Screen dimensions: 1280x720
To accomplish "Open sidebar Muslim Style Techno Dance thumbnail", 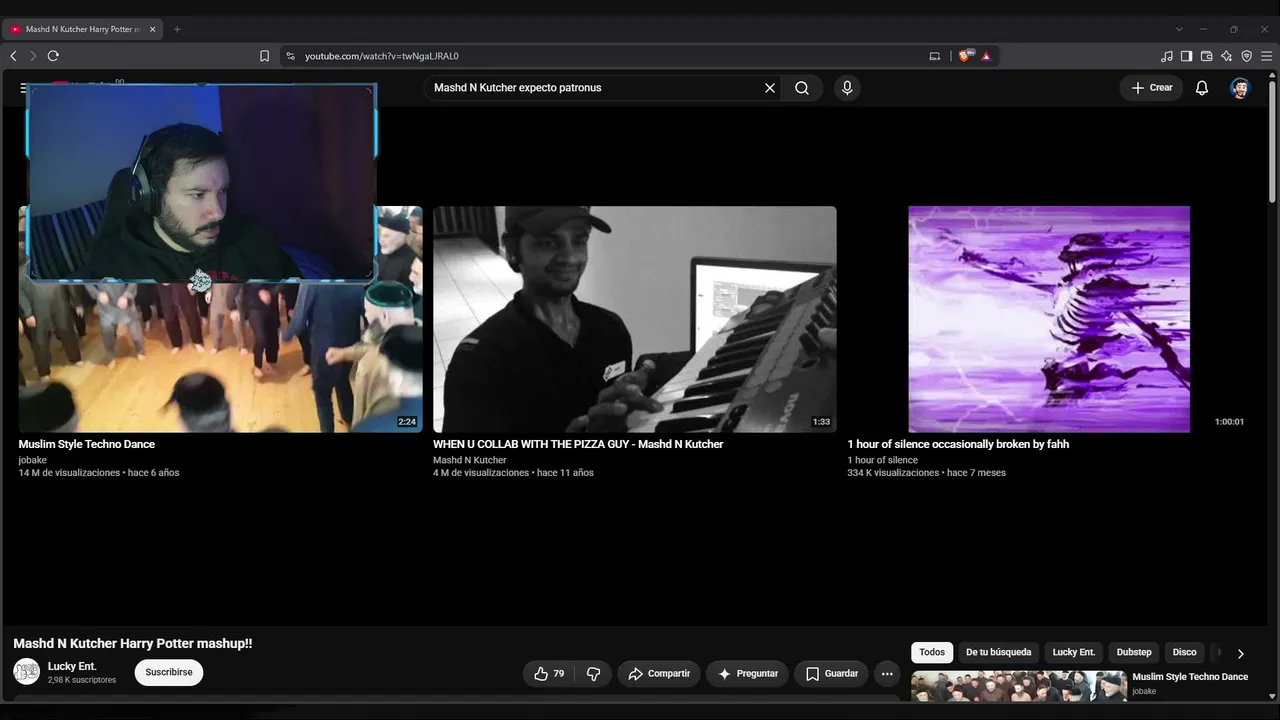I will pyautogui.click(x=1018, y=685).
